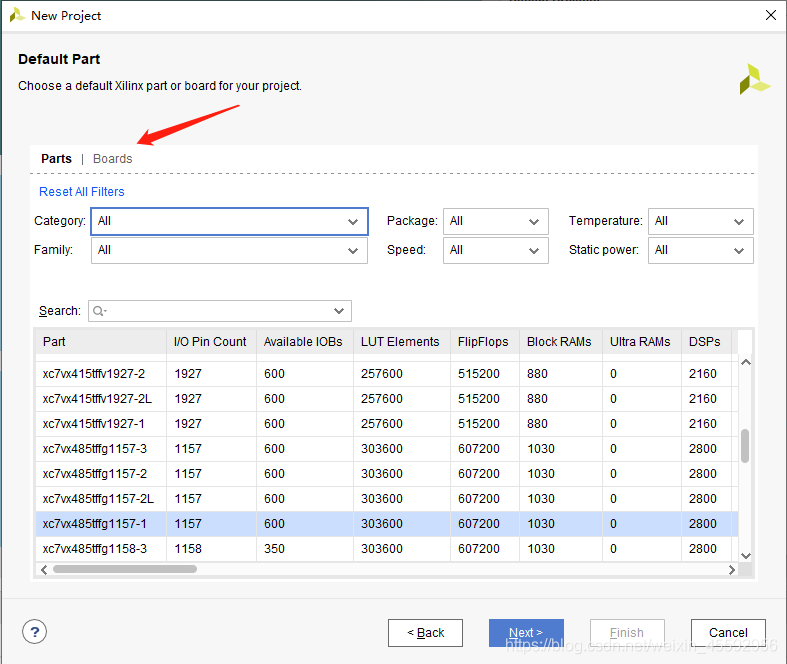Expand the Temperature dropdown
The image size is (787, 664).
(x=701, y=221)
